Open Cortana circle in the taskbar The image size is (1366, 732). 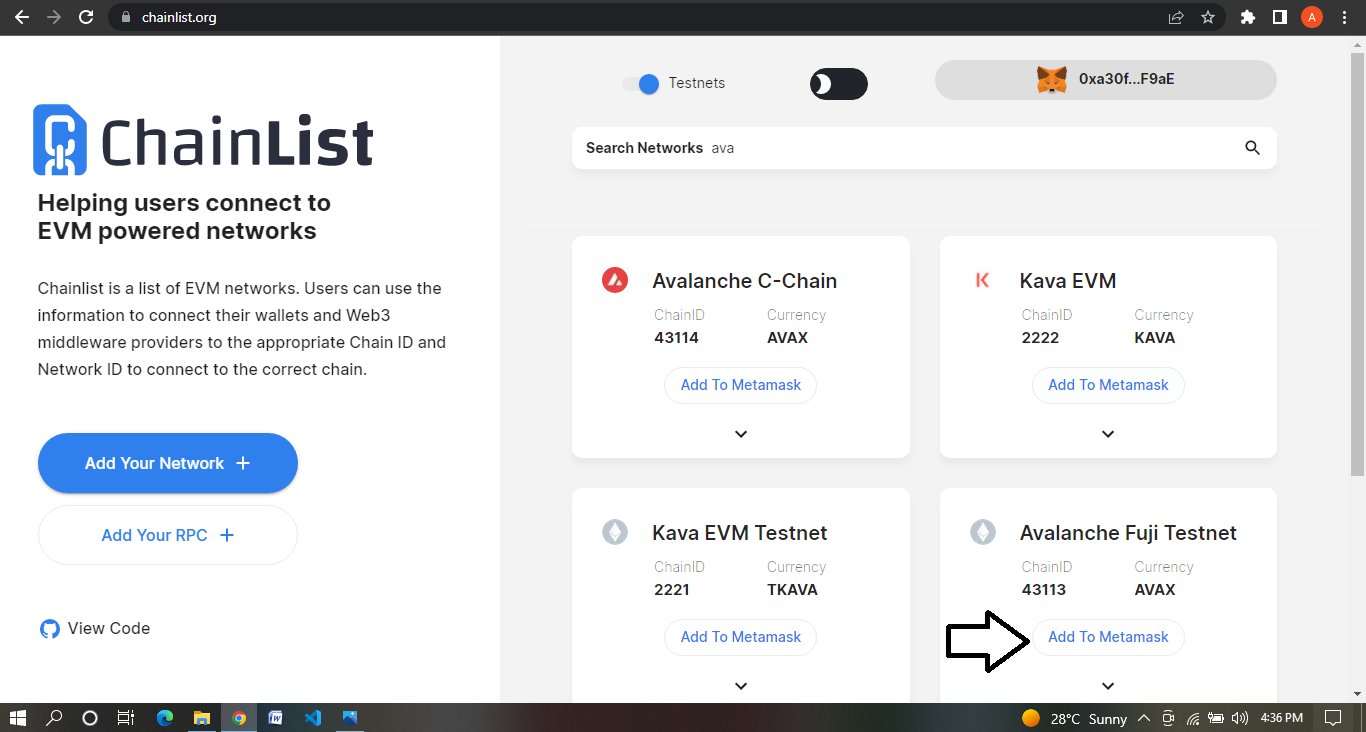(90, 718)
